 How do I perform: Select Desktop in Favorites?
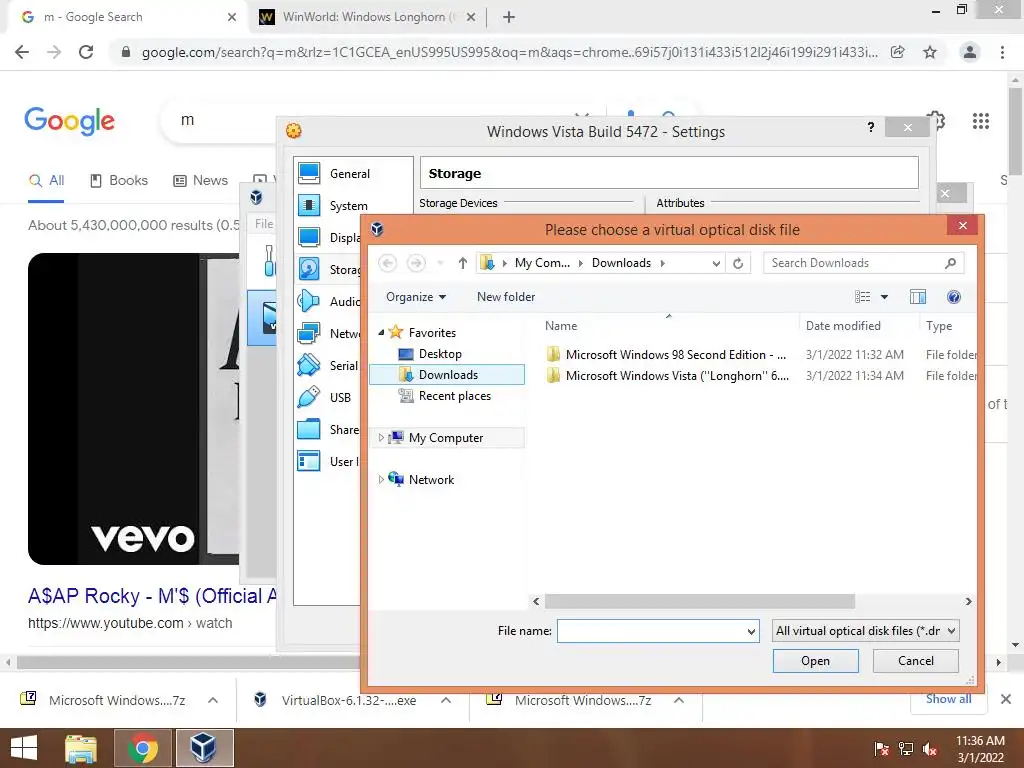440,354
